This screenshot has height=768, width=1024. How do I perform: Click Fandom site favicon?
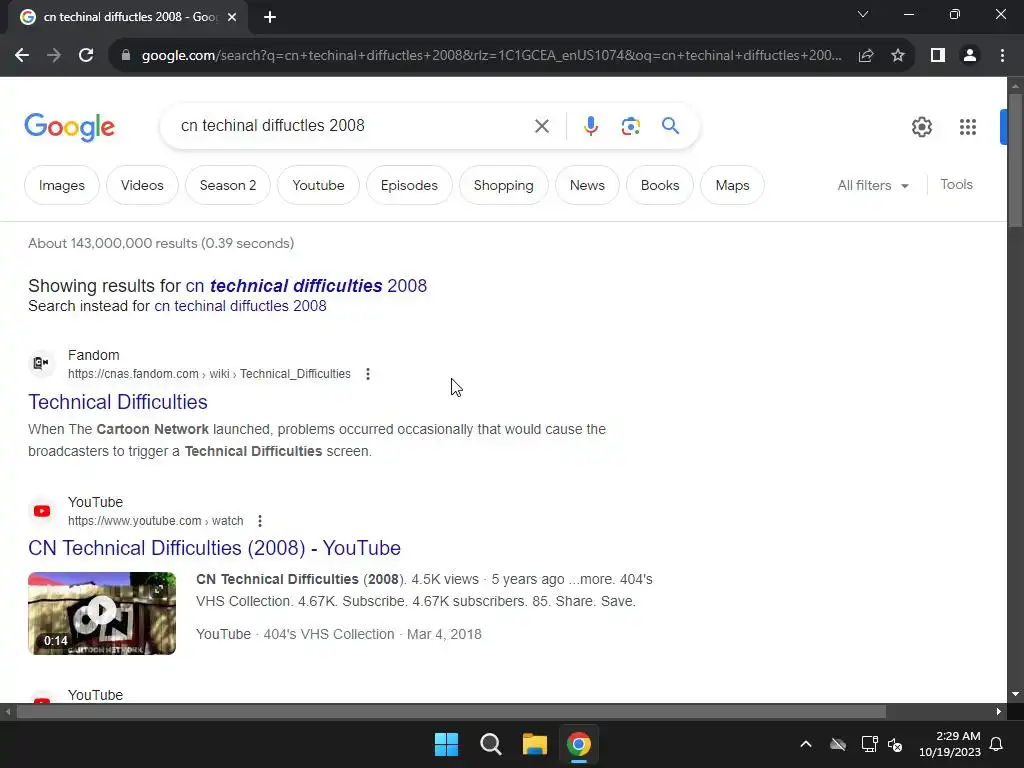click(x=42, y=362)
